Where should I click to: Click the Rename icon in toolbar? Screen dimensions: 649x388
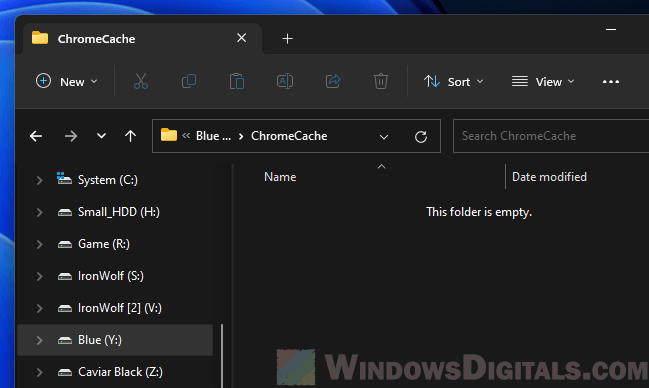(x=285, y=81)
